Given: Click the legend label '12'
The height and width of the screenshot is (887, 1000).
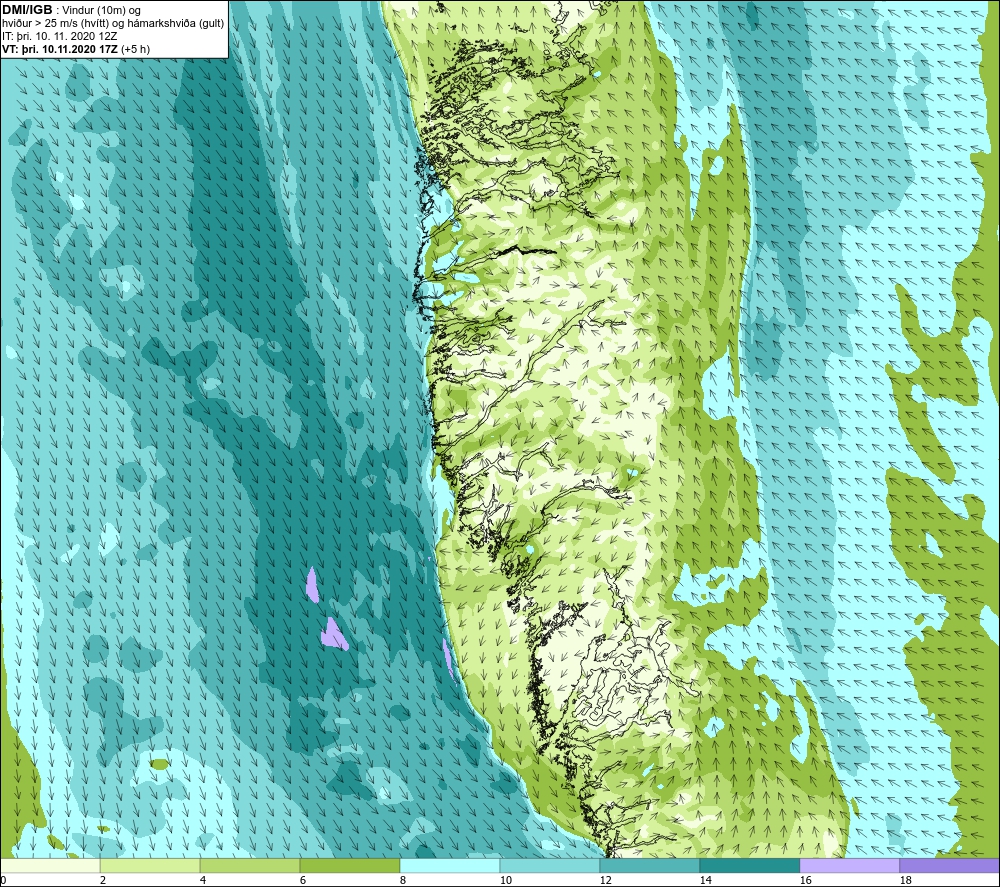Looking at the screenshot, I should tap(605, 880).
